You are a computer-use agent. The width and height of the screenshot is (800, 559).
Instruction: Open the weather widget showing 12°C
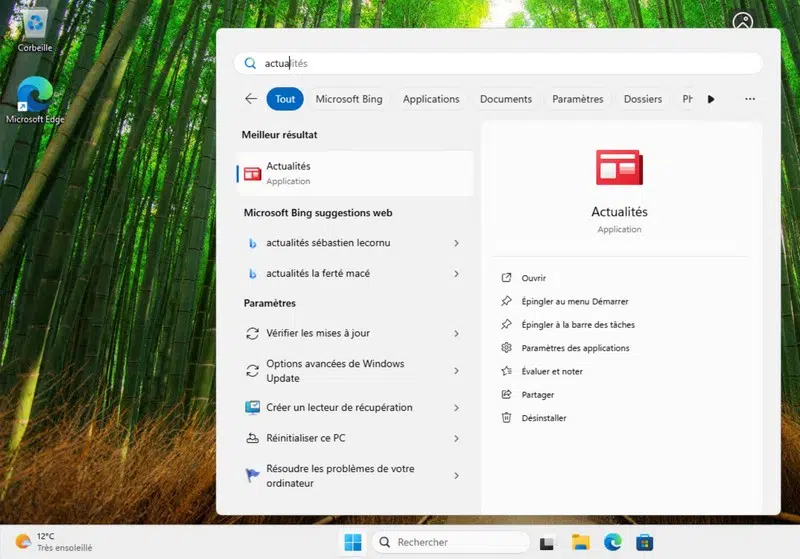[x=55, y=542]
